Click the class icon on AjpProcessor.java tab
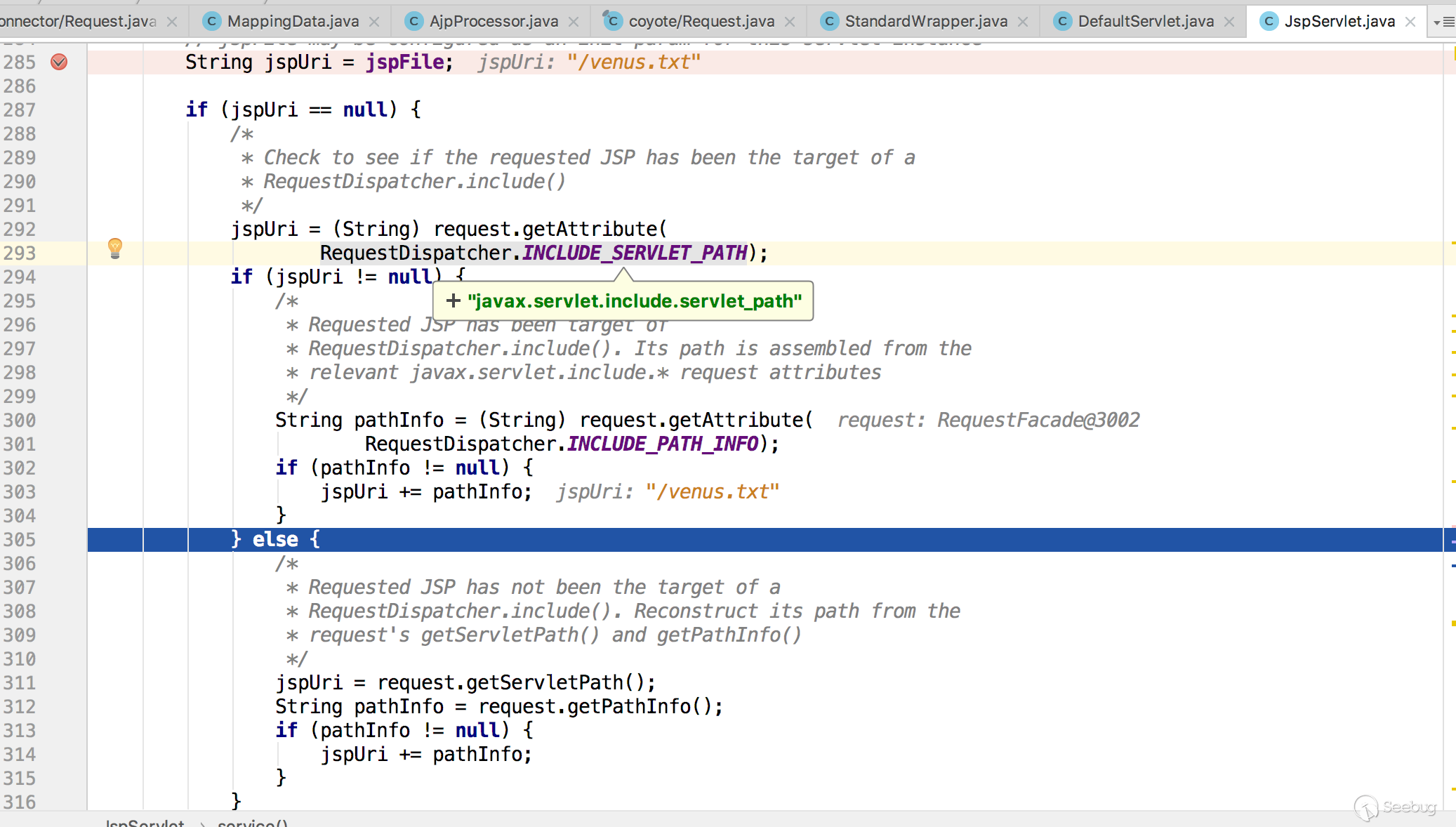 pyautogui.click(x=414, y=22)
